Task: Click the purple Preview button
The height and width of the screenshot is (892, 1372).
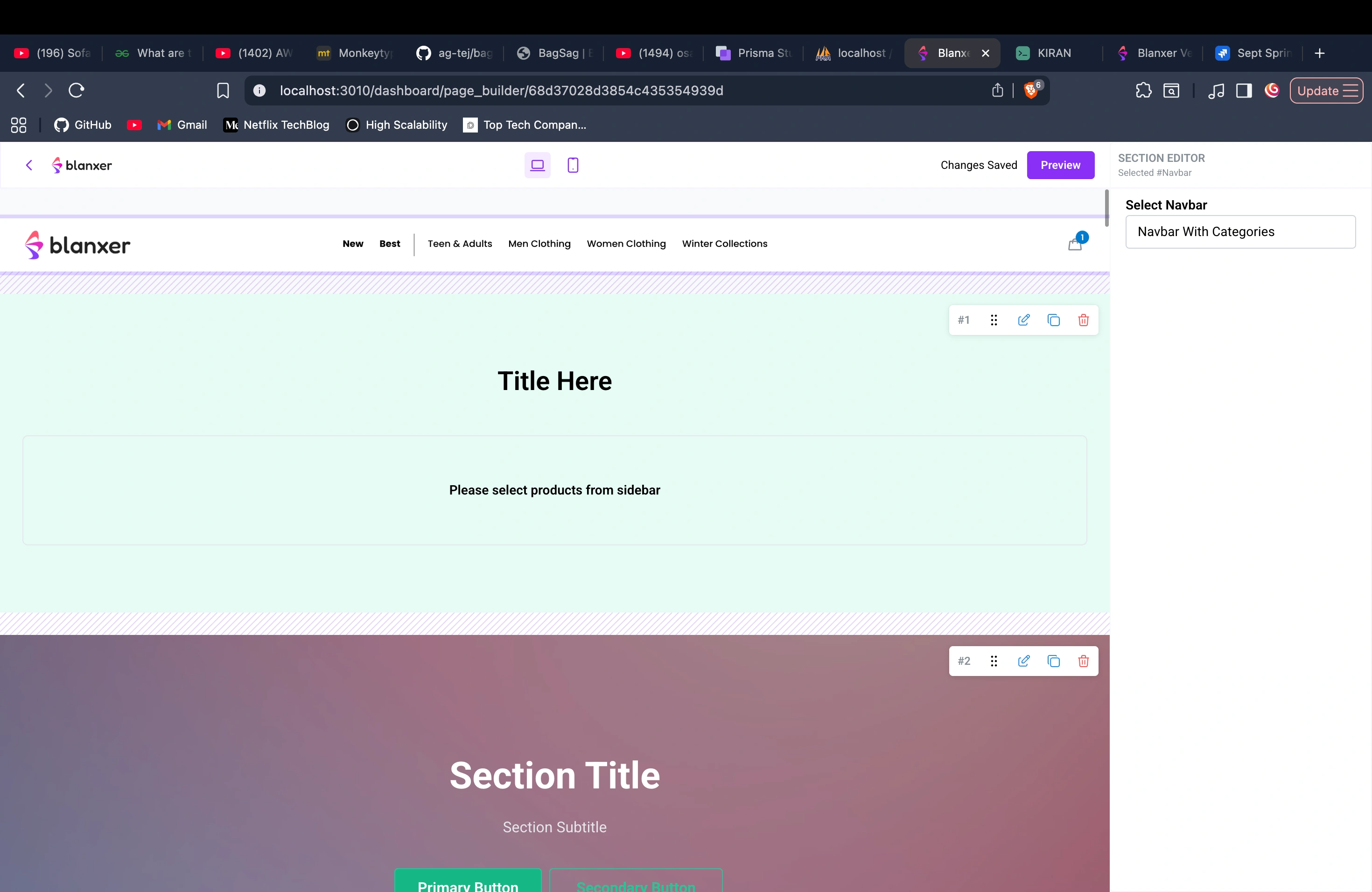Action: coord(1060,165)
